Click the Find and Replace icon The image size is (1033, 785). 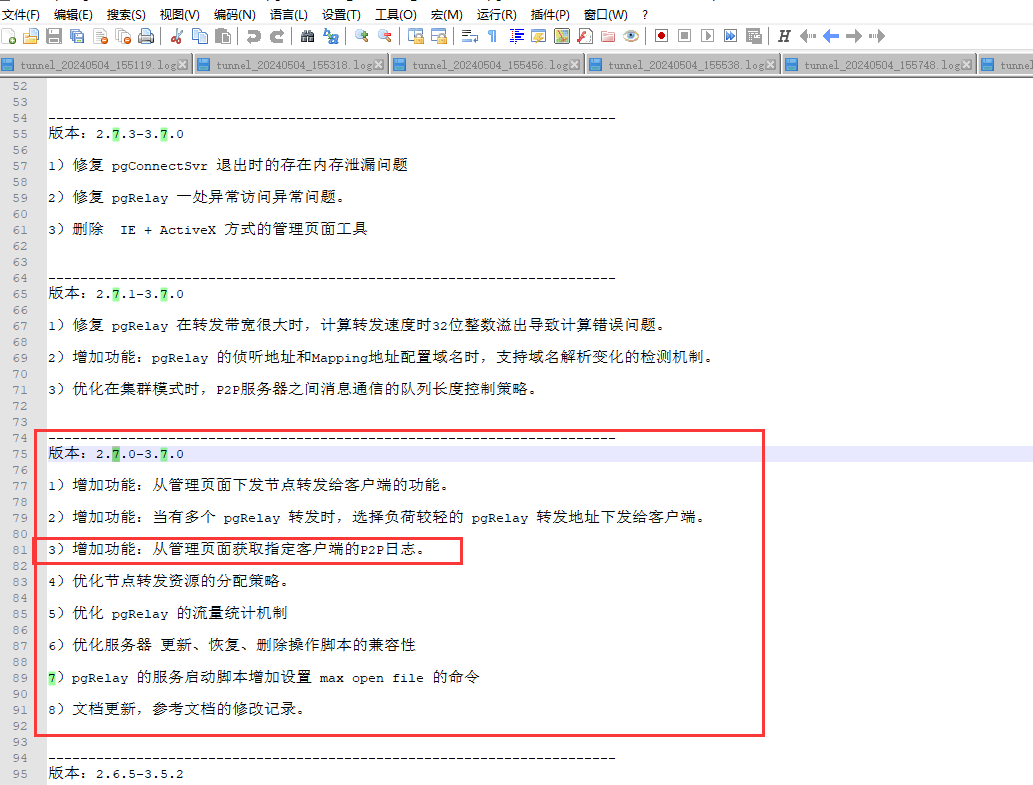point(330,37)
